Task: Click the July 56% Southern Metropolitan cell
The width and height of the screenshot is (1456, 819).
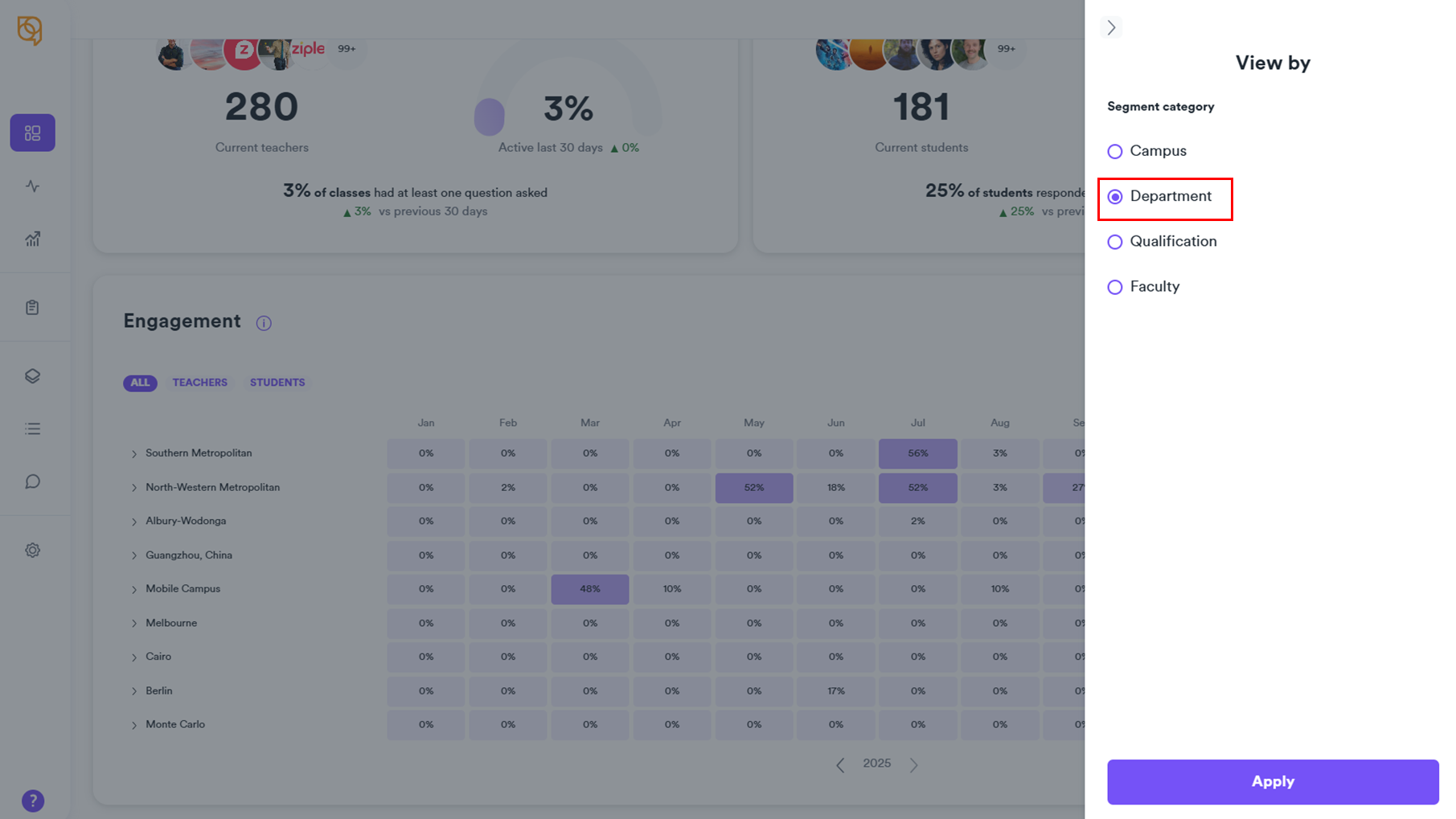Action: point(917,453)
